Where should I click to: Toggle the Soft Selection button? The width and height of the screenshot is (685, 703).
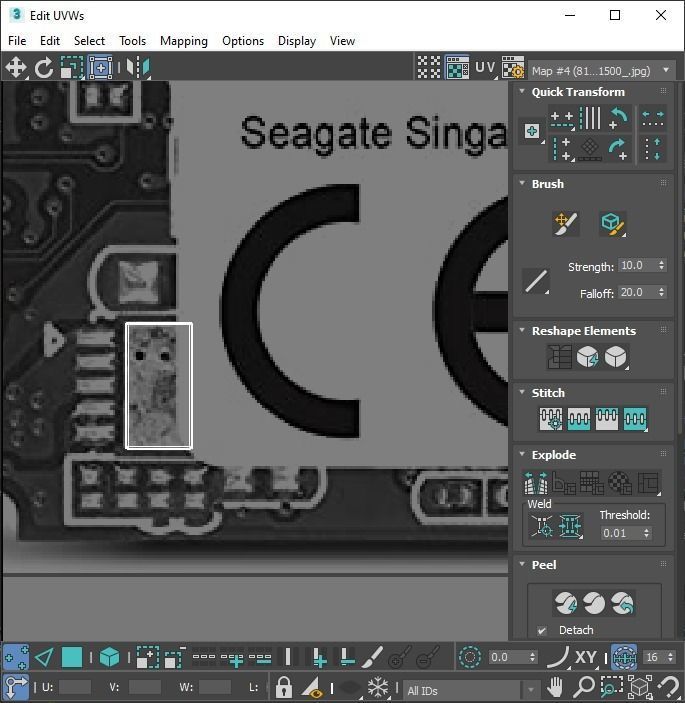click(x=470, y=657)
